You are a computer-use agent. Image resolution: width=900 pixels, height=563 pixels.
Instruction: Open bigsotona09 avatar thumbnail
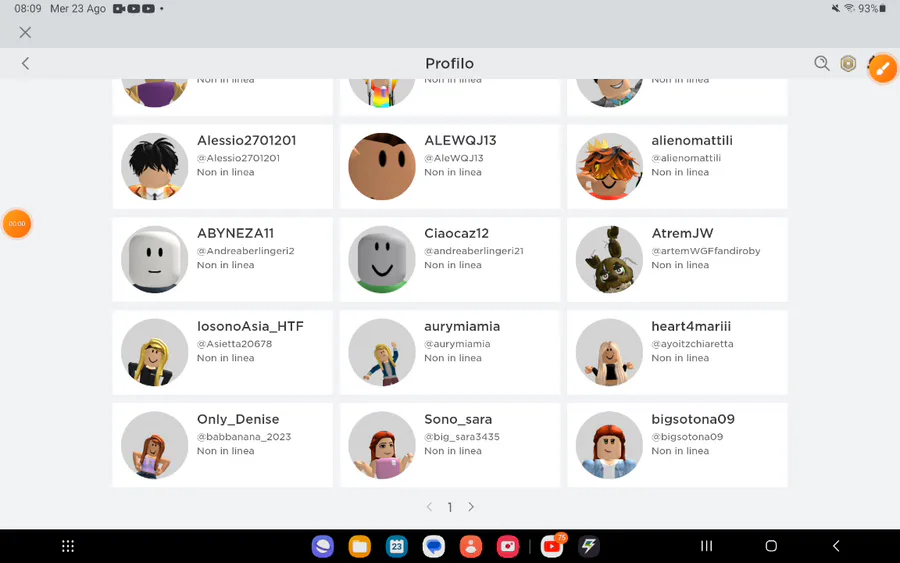[x=609, y=445]
